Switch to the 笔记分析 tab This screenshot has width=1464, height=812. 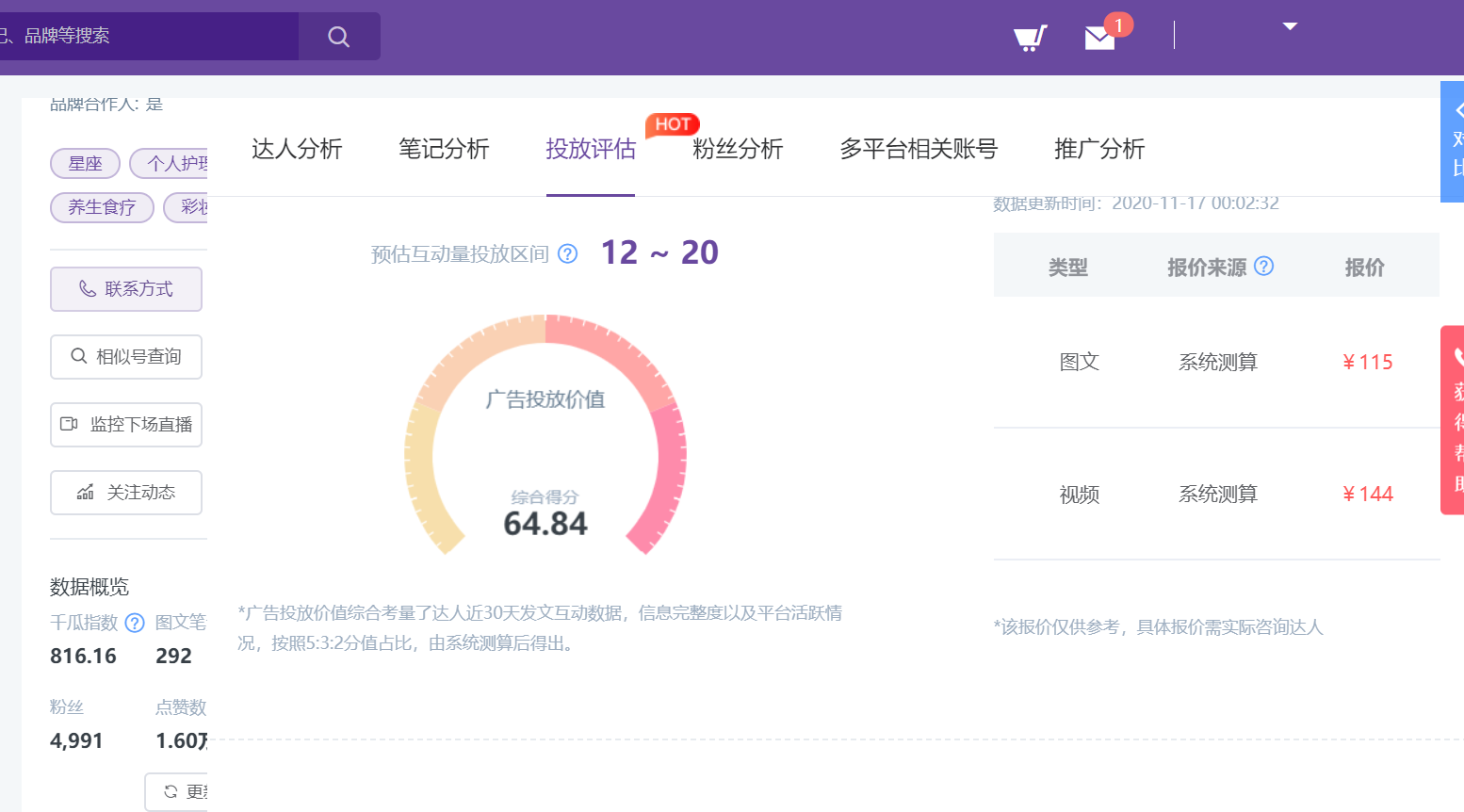click(x=444, y=149)
